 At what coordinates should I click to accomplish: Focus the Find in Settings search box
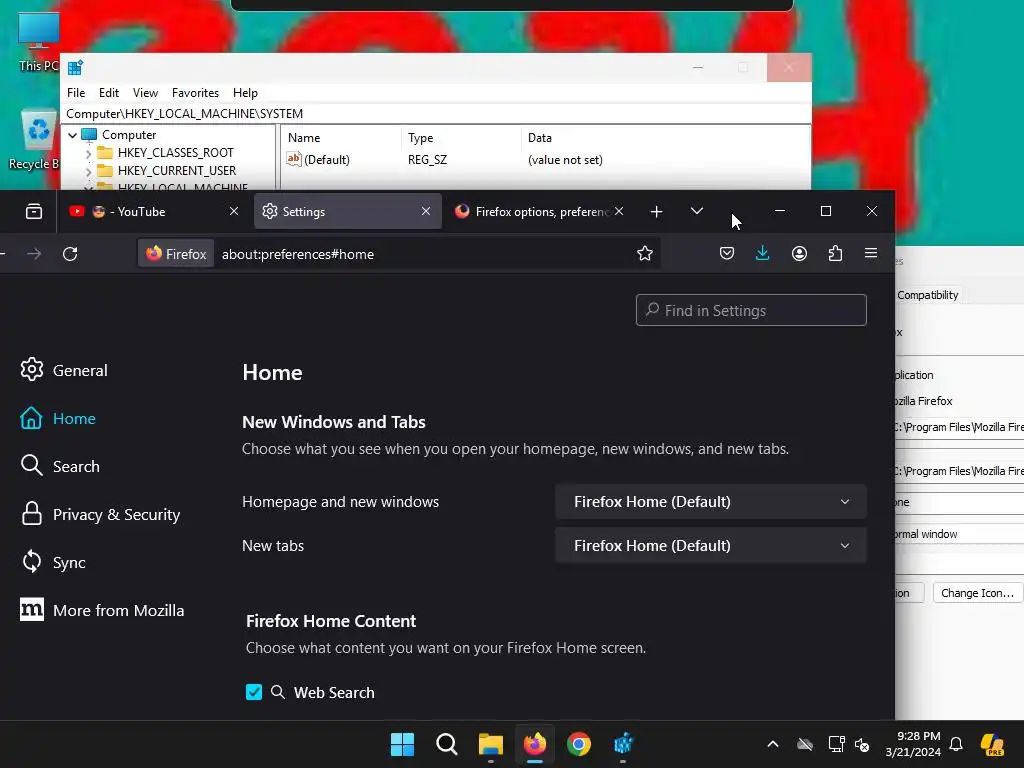[x=751, y=310]
